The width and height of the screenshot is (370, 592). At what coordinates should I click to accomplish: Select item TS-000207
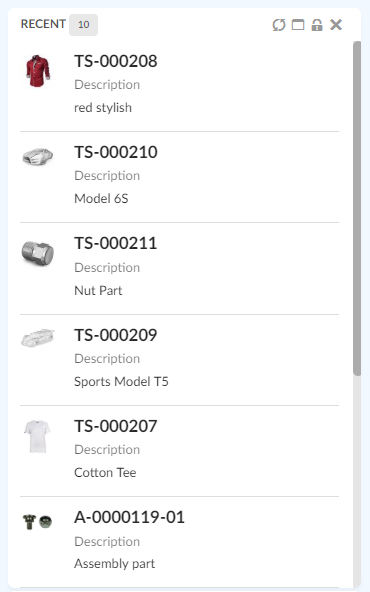[x=116, y=426]
